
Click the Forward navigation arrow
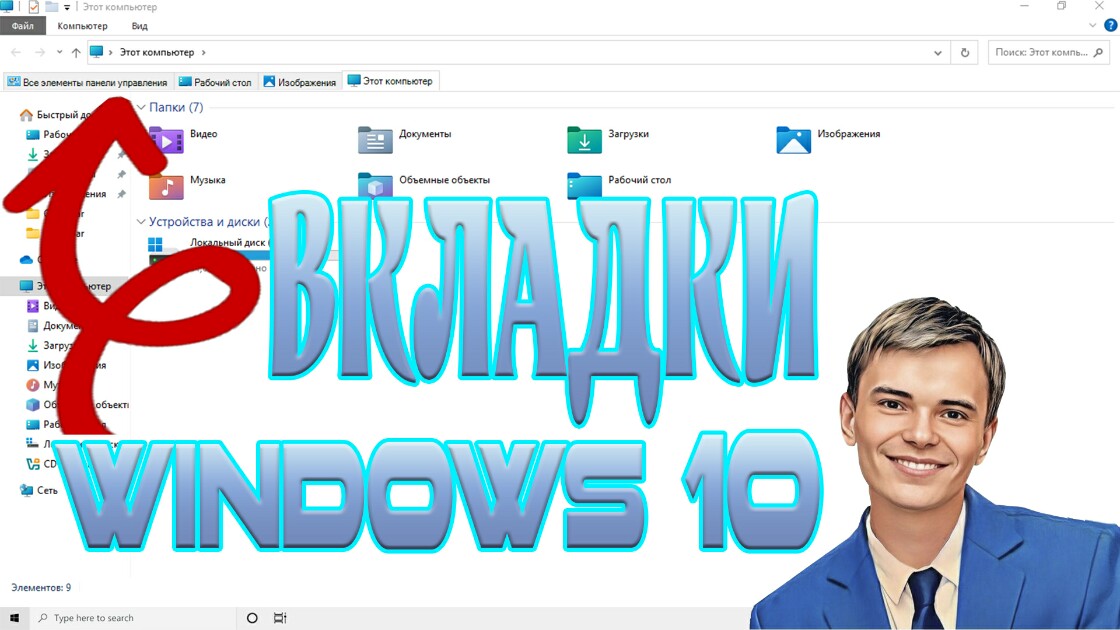pos(40,52)
